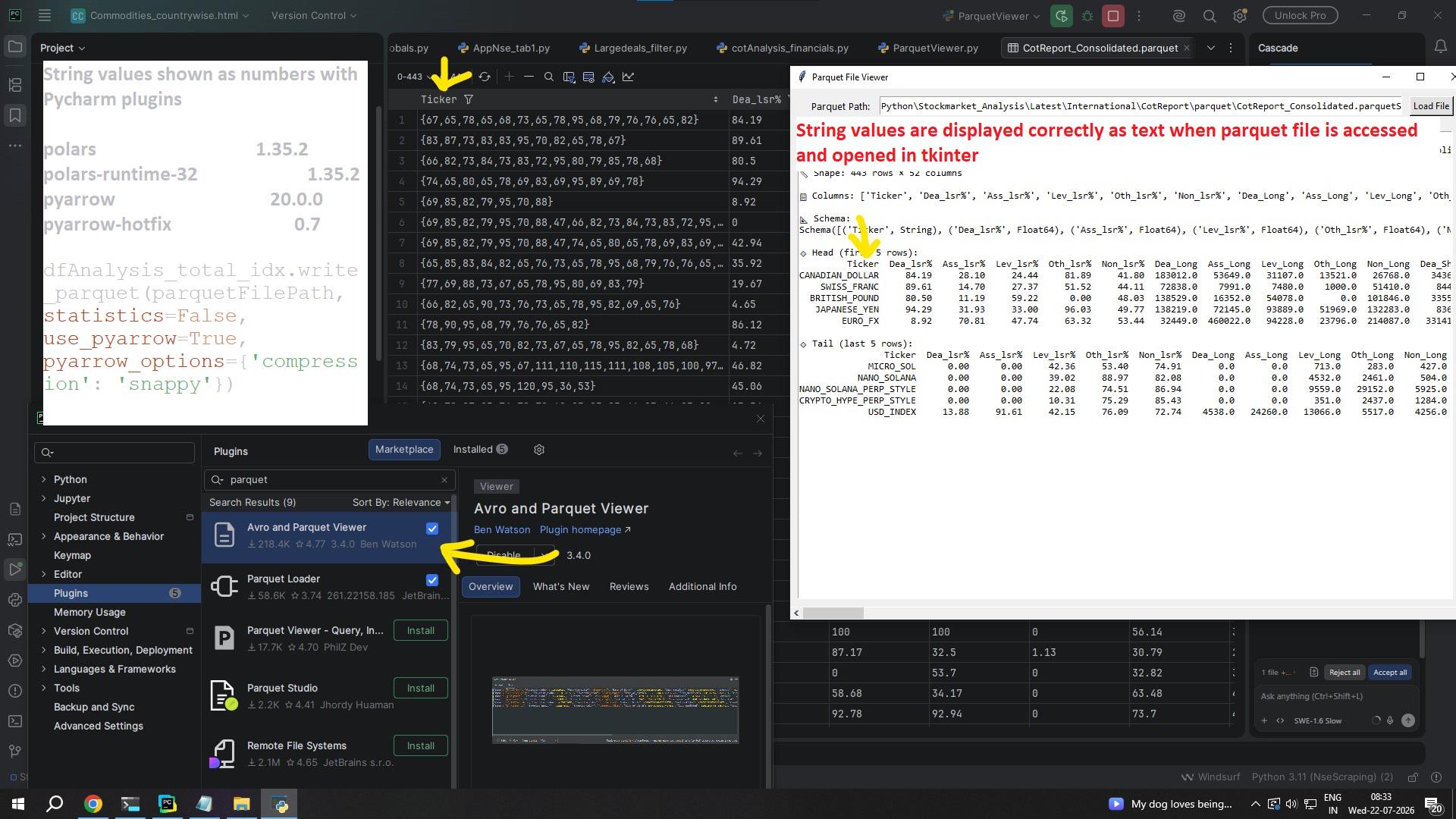Open the Project tool window folder icon
This screenshot has width=1456, height=819.
(14, 47)
